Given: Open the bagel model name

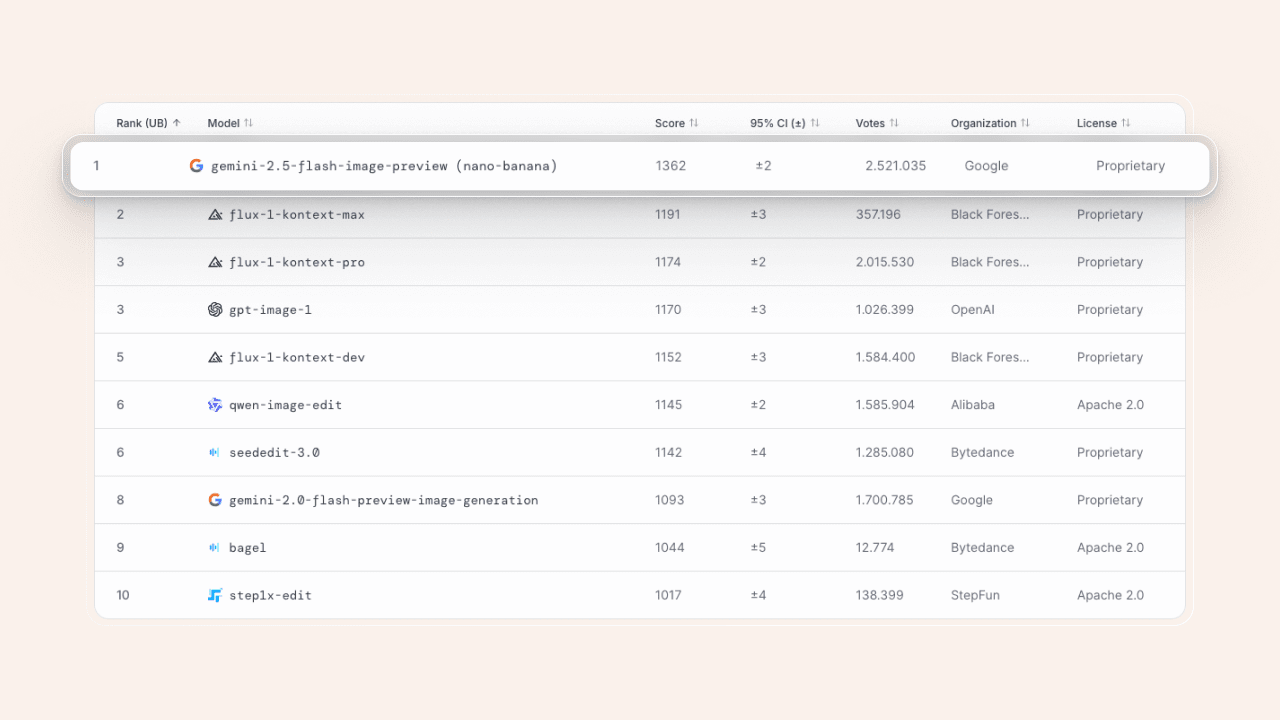Looking at the screenshot, I should click(x=248, y=548).
